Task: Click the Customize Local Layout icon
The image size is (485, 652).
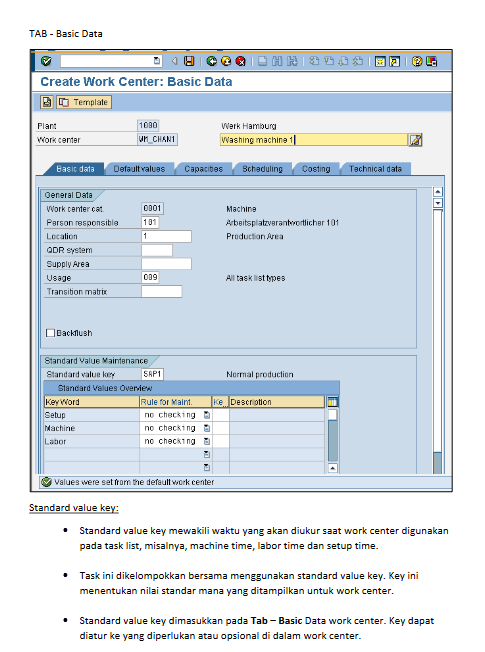Action: click(431, 62)
